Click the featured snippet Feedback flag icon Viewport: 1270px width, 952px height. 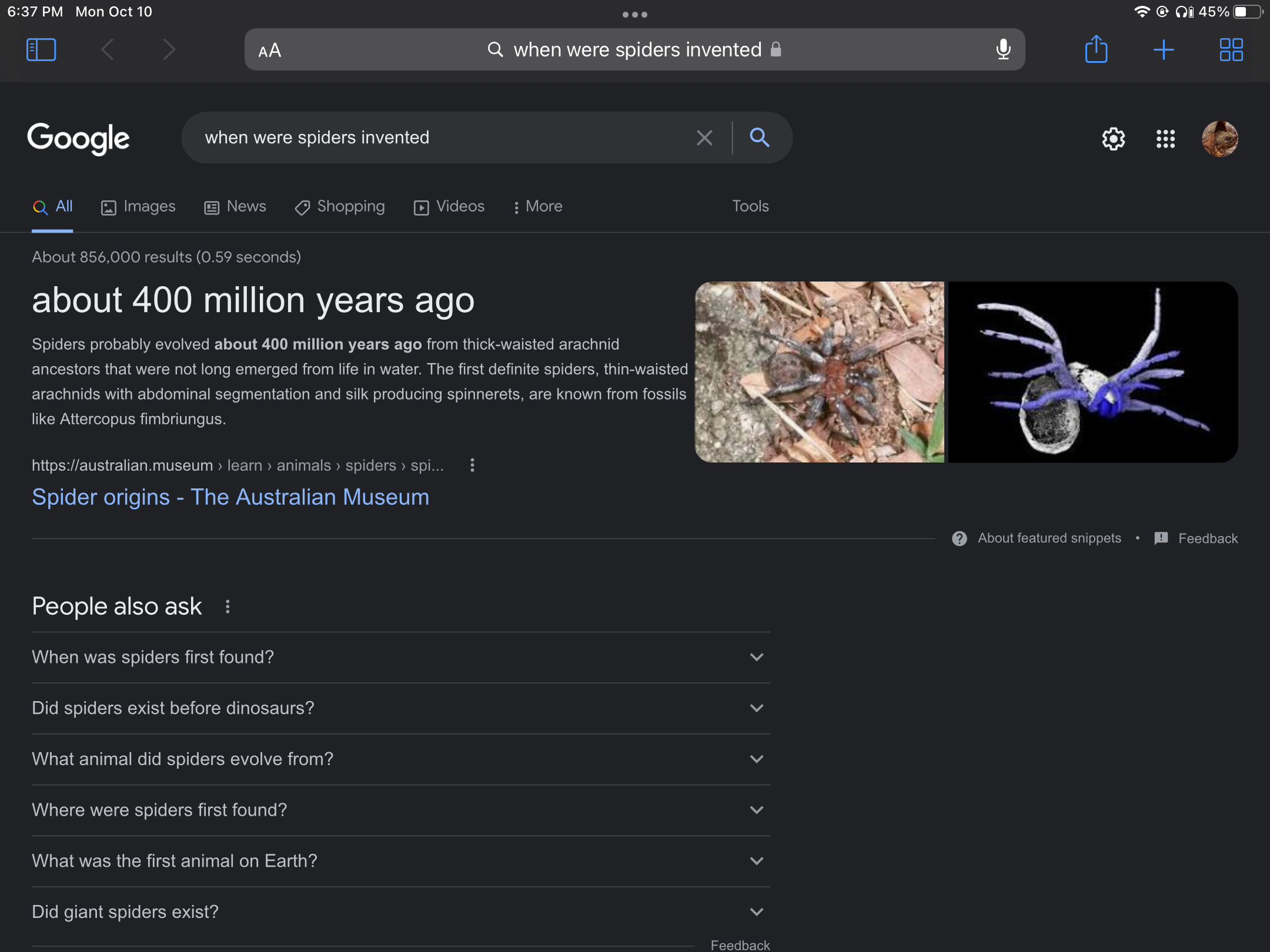[1161, 538]
